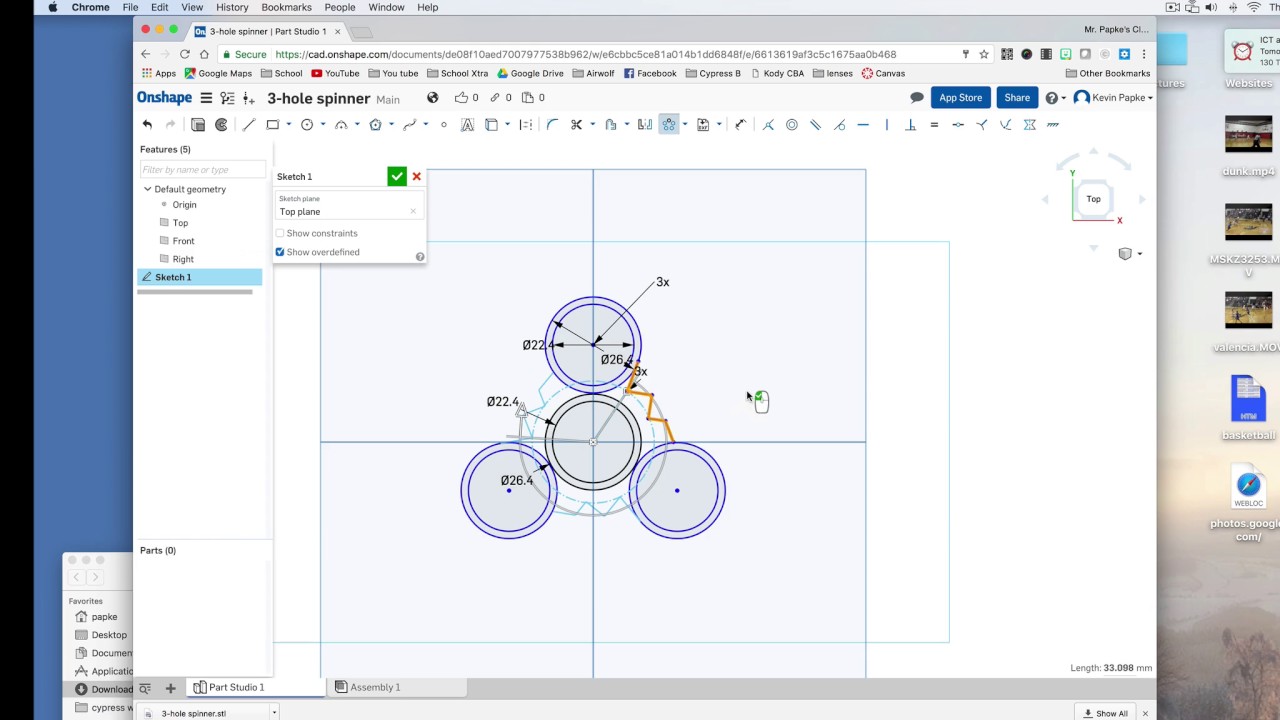Apply the Perpendicular constraint
The height and width of the screenshot is (720, 1280).
pos(910,125)
